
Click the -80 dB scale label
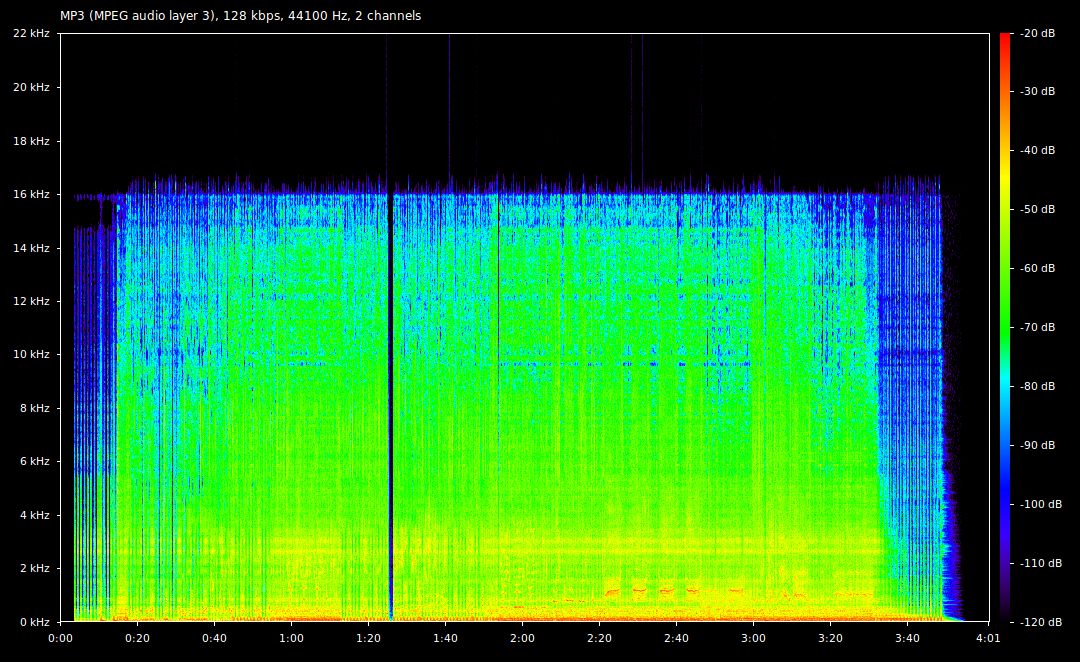point(1037,386)
